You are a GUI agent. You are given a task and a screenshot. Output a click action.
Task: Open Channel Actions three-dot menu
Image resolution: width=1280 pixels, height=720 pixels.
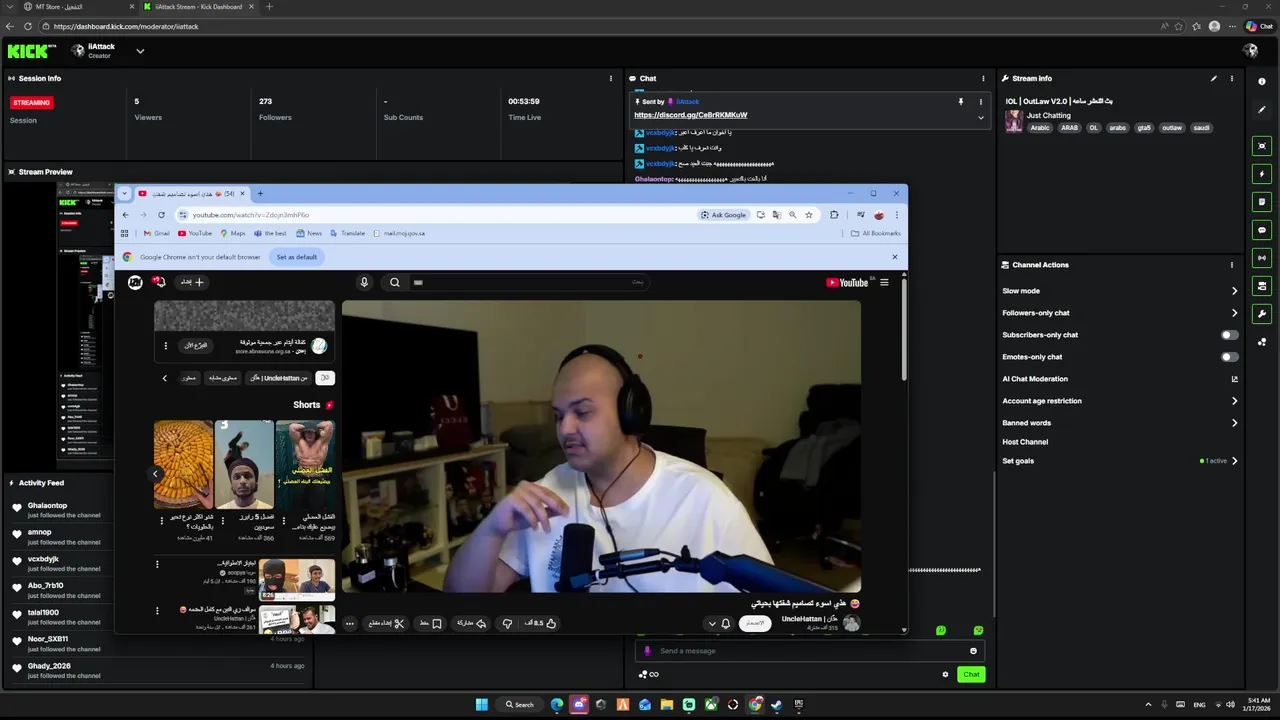1232,265
